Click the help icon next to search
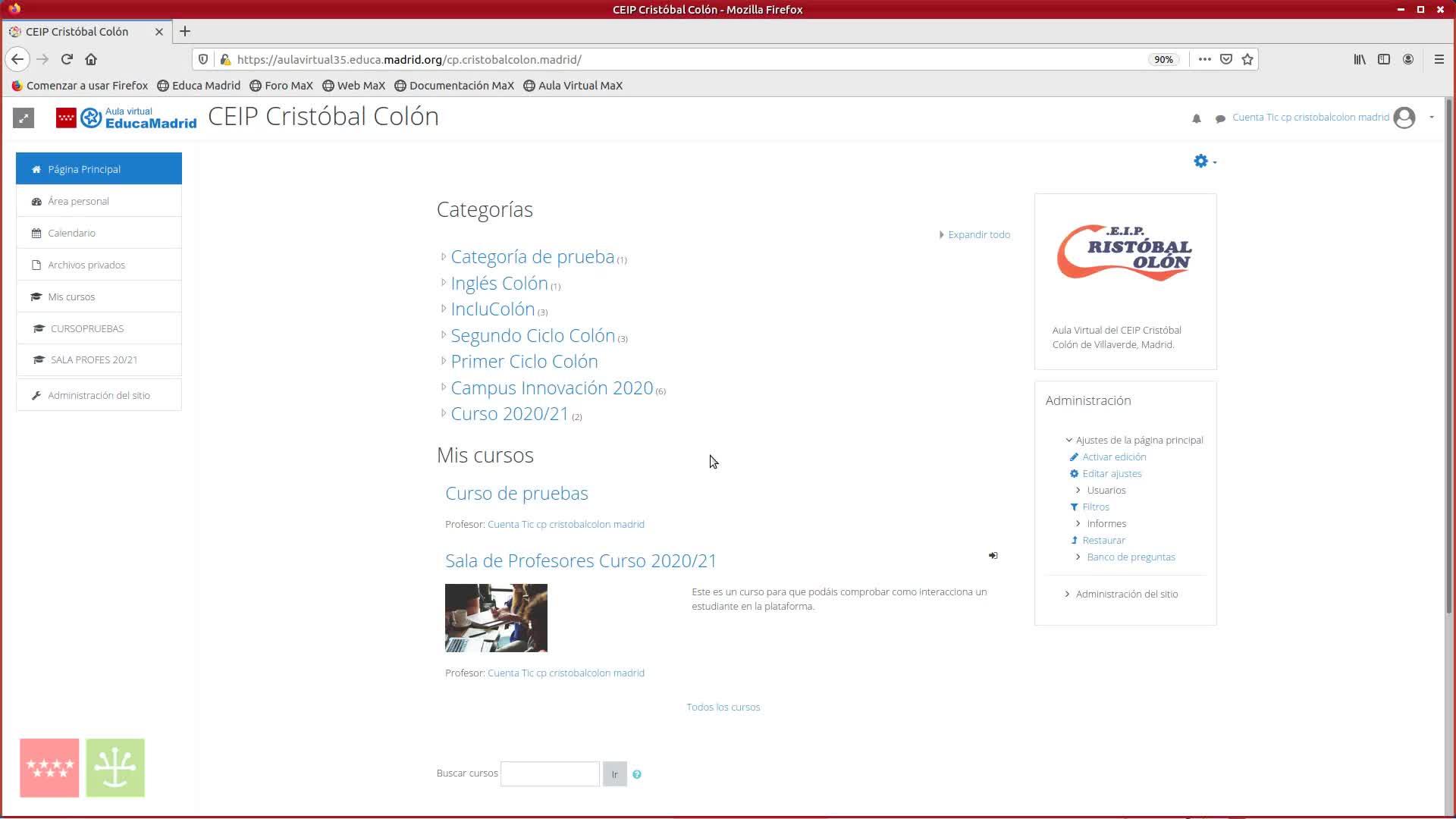 click(637, 774)
